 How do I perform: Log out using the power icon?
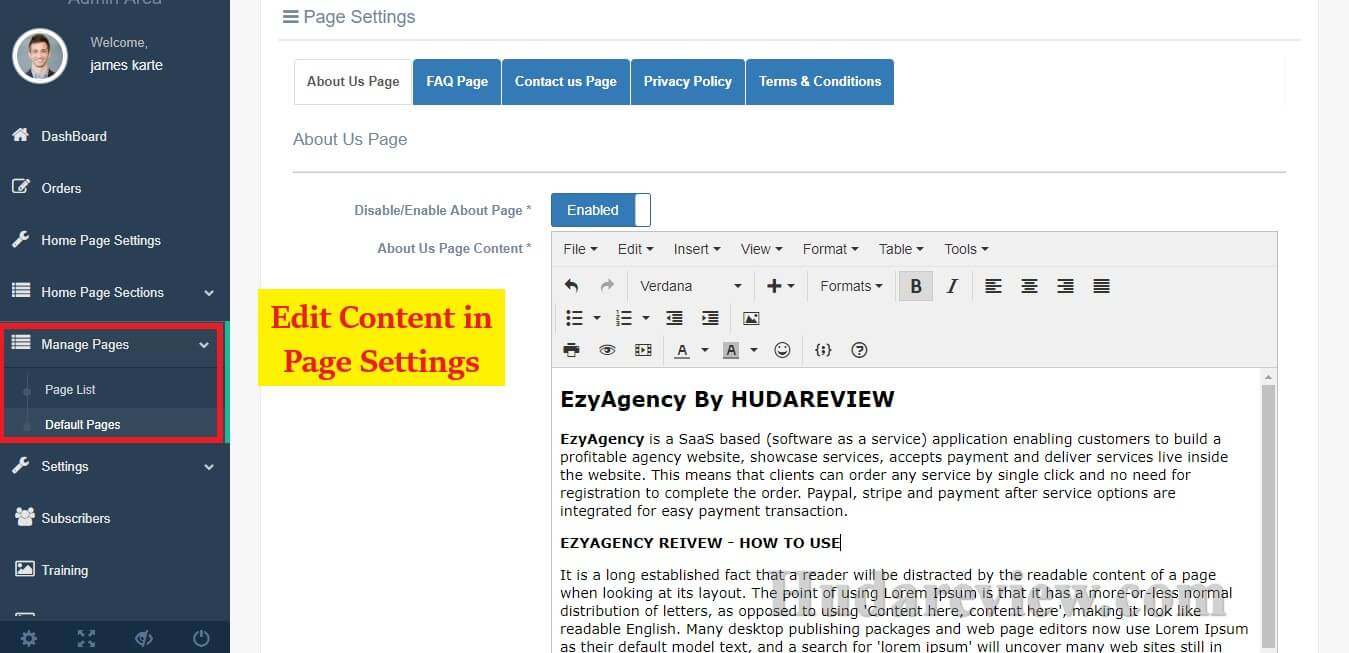point(201,638)
